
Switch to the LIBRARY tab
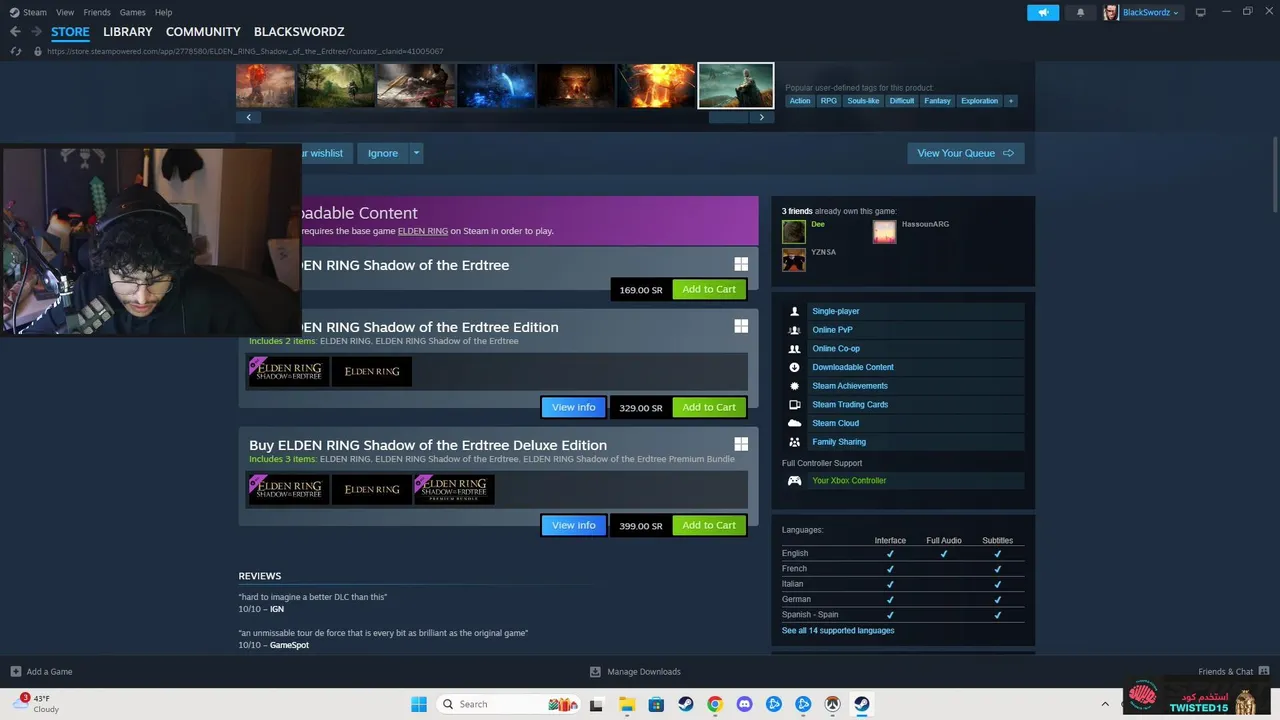128,32
